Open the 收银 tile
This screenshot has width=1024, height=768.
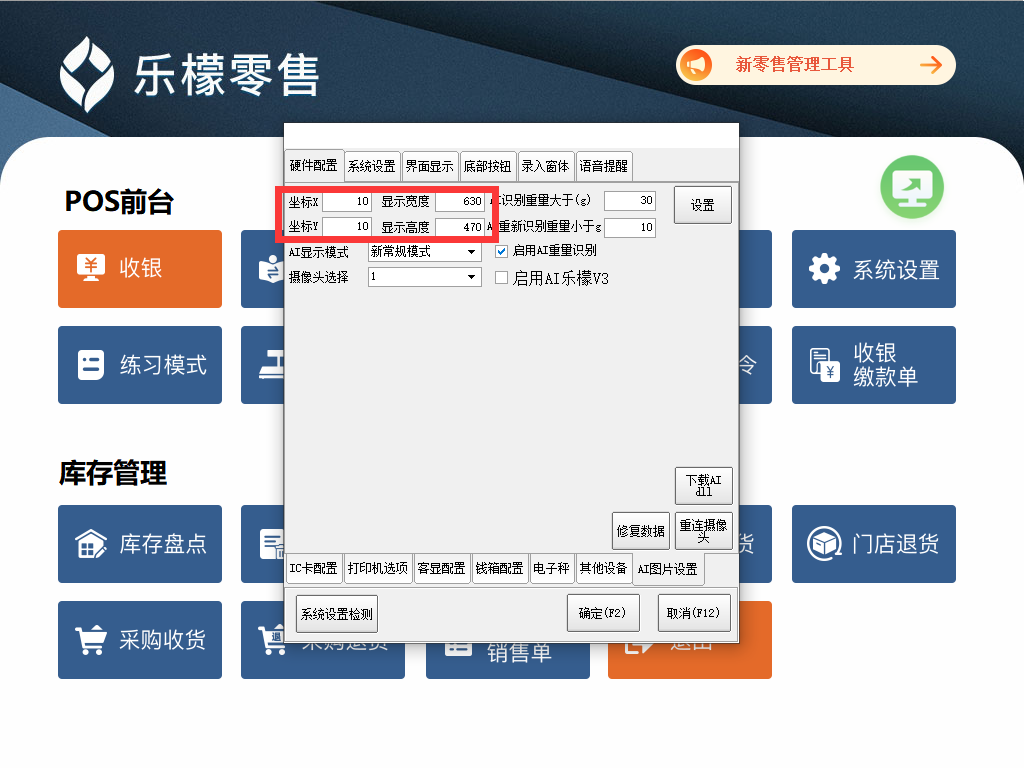(x=140, y=268)
